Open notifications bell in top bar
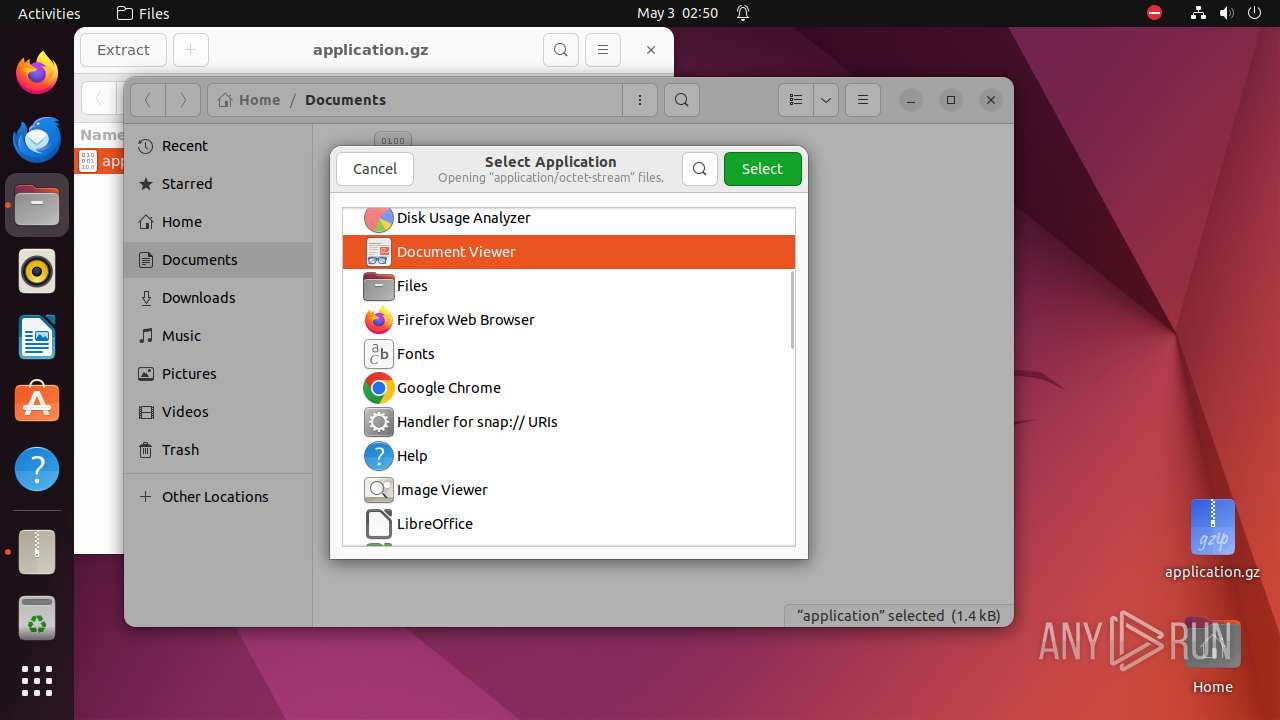Screen dimensions: 1280x720 point(743,13)
